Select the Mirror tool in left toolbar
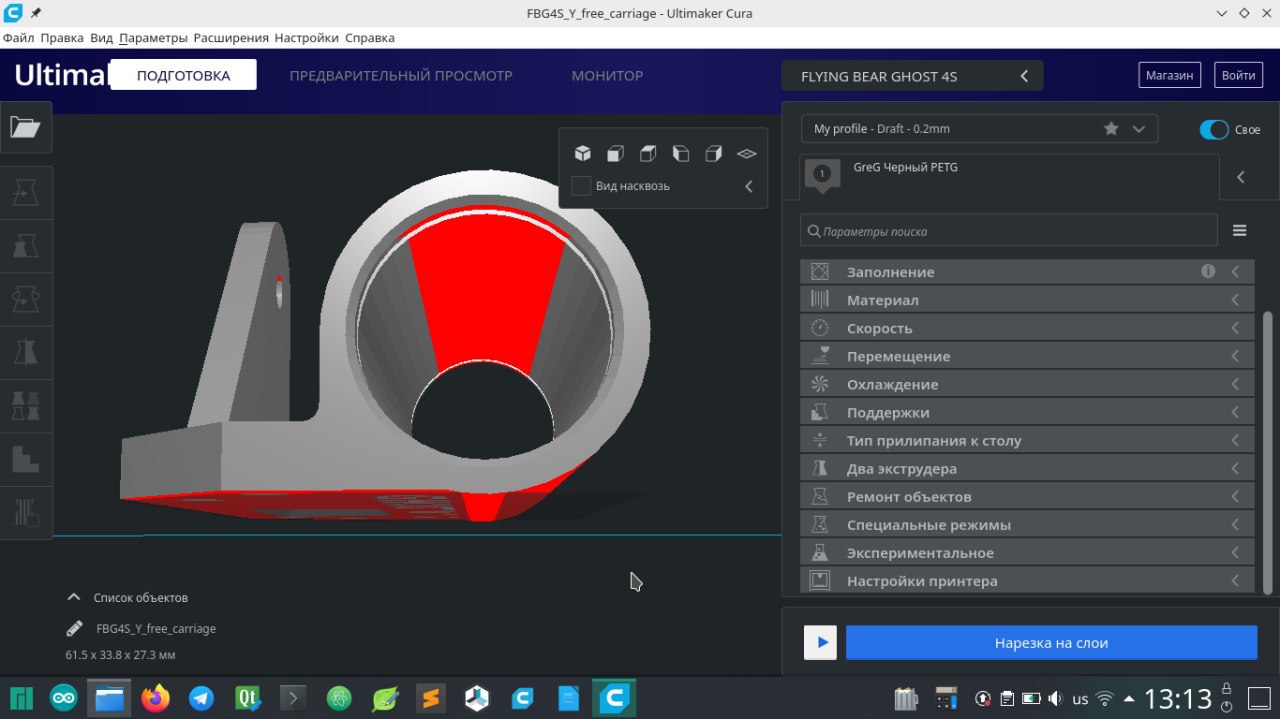 pos(25,352)
